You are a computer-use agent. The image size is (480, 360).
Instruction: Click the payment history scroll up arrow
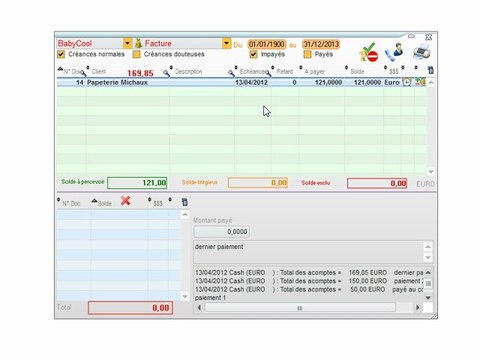[x=428, y=273]
